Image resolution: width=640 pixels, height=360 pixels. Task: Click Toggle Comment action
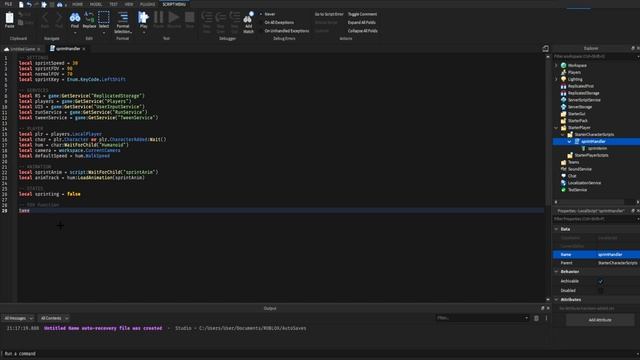(362, 14)
